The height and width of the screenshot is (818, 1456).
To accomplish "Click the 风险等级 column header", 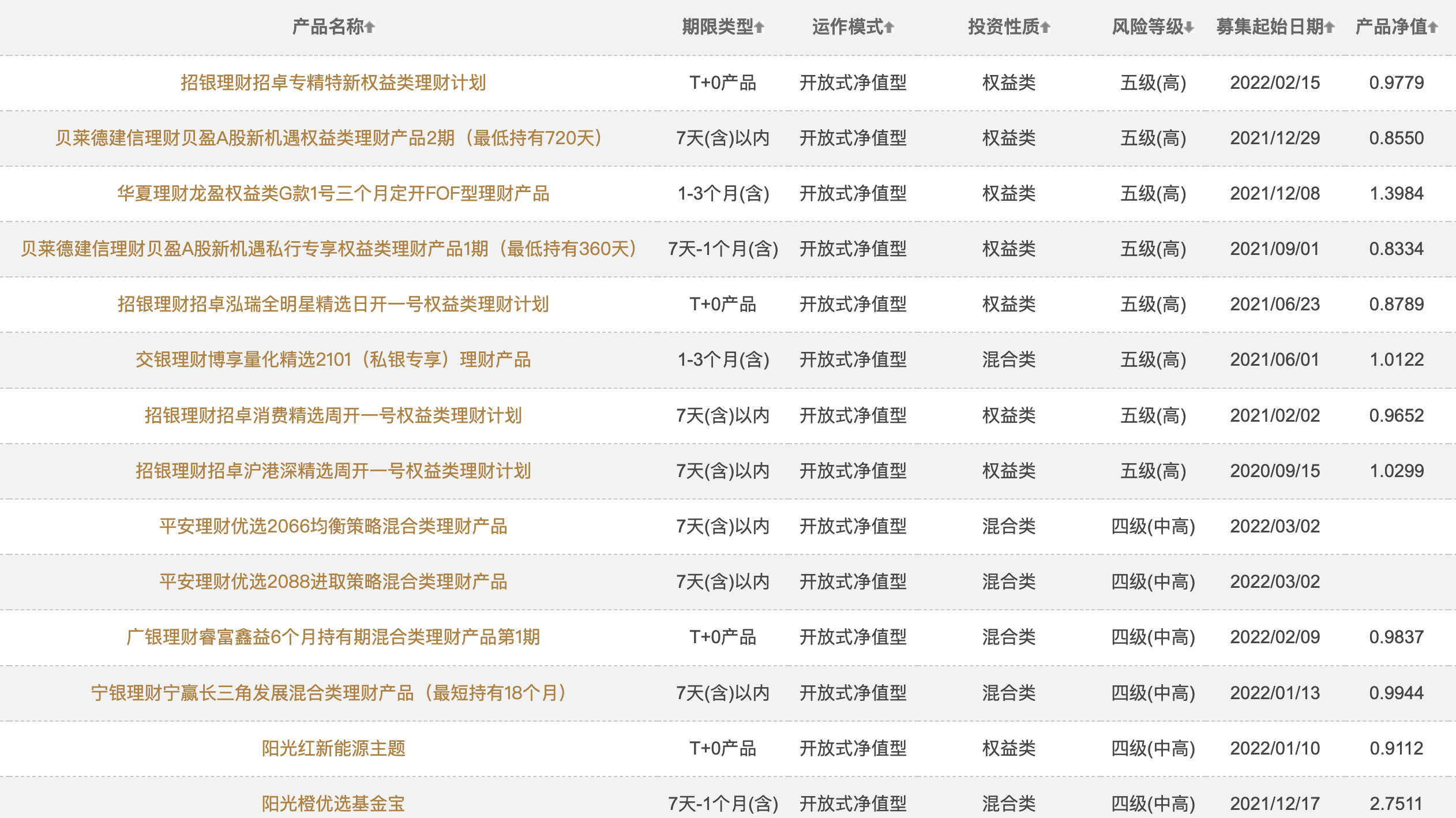I will coord(1148,27).
